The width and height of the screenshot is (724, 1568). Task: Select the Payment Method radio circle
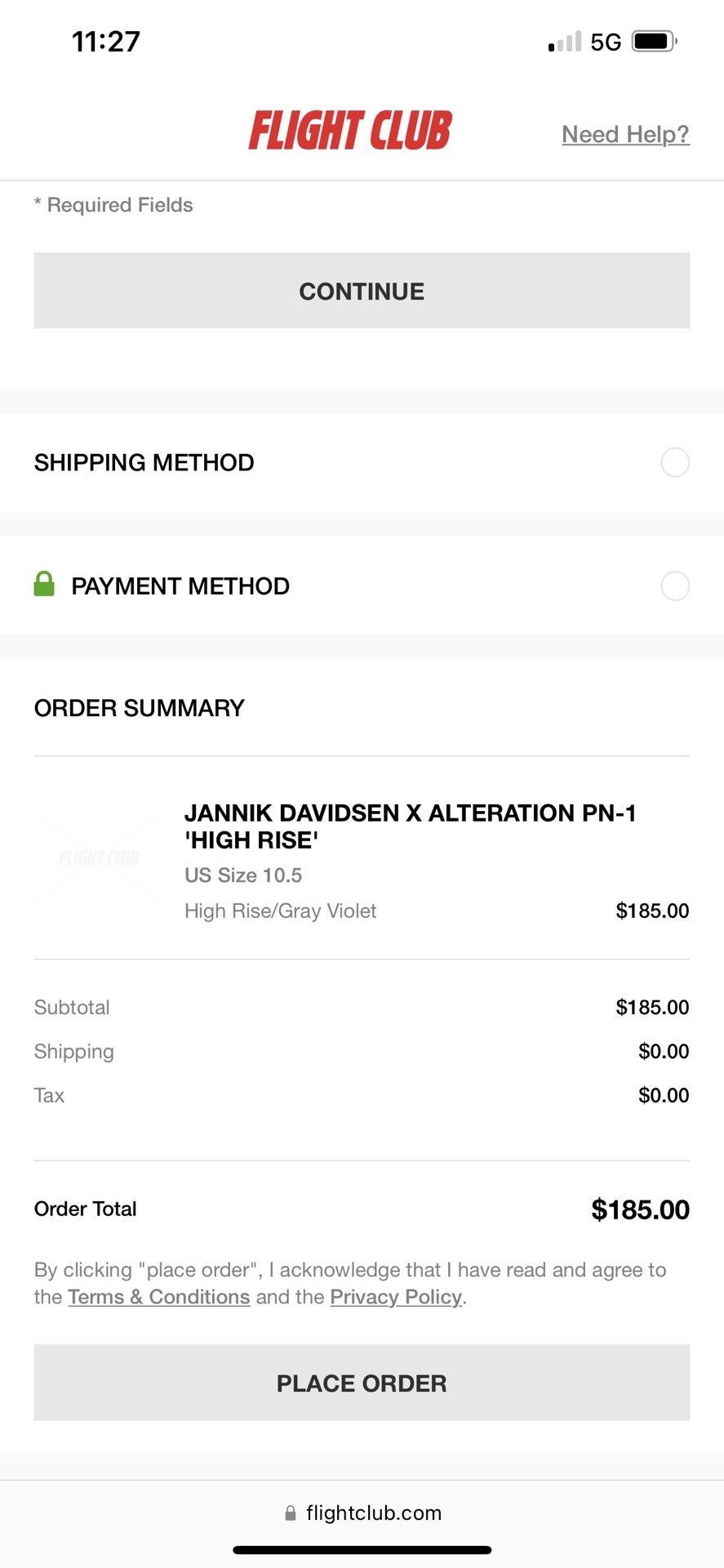click(675, 586)
